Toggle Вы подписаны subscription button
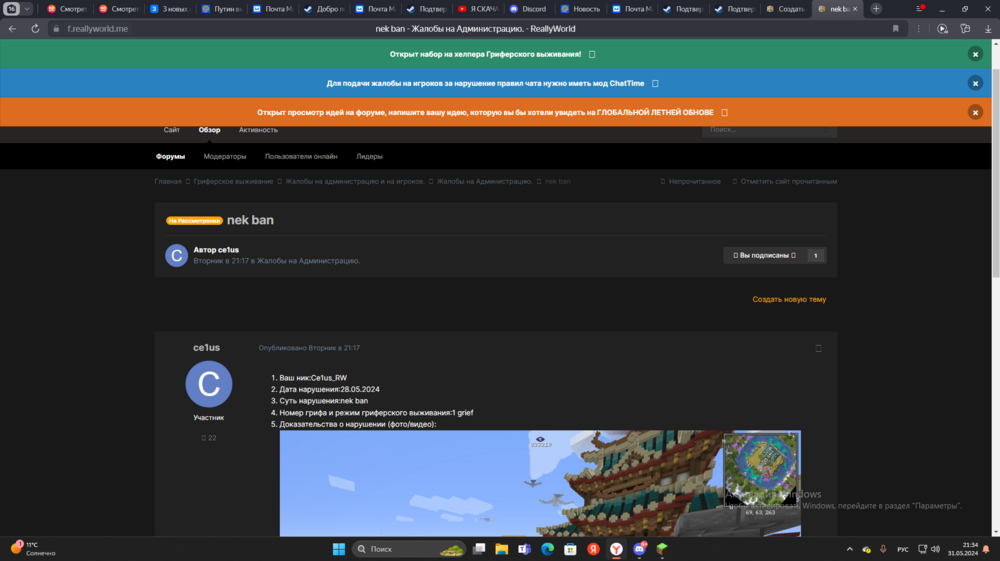 tap(764, 256)
